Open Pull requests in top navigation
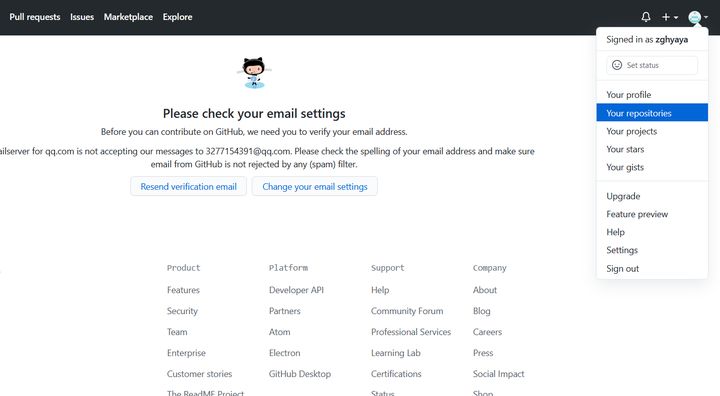This screenshot has height=396, width=720. point(35,17)
